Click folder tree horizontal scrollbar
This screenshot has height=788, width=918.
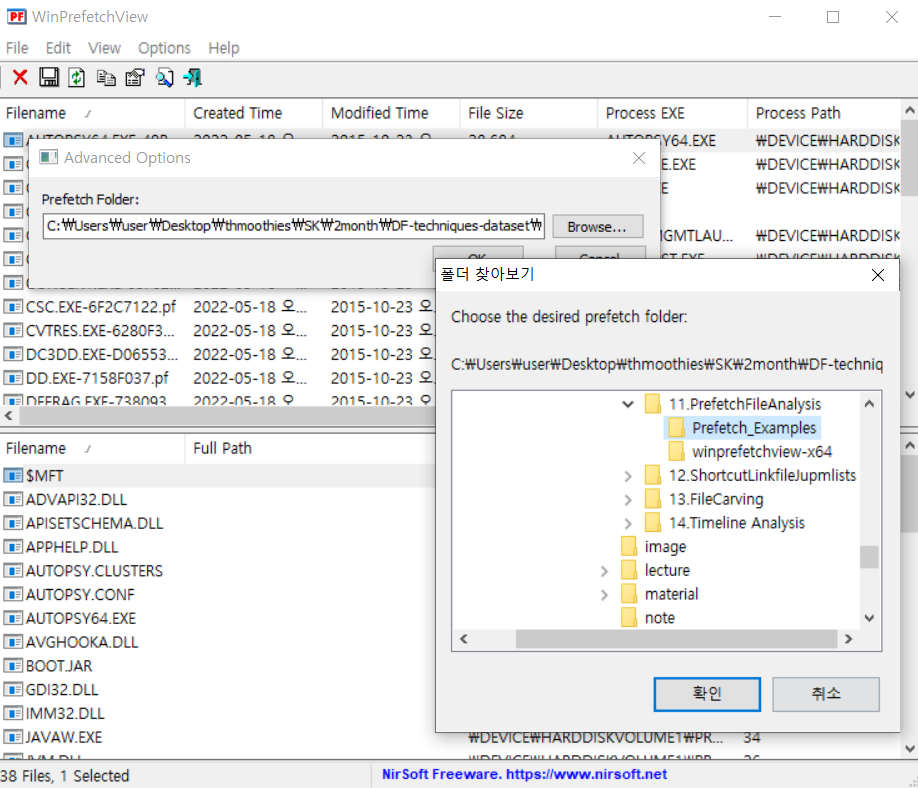coord(676,639)
